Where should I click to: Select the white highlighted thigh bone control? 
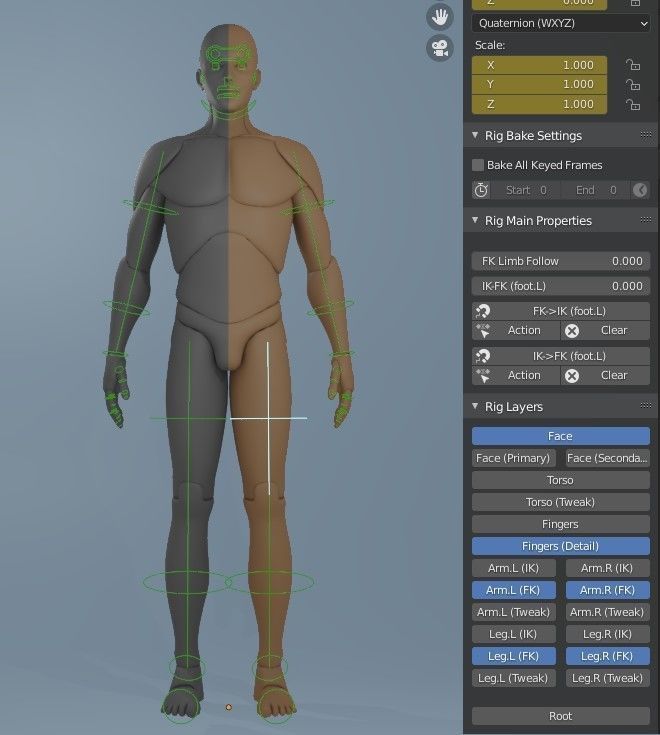pos(269,418)
